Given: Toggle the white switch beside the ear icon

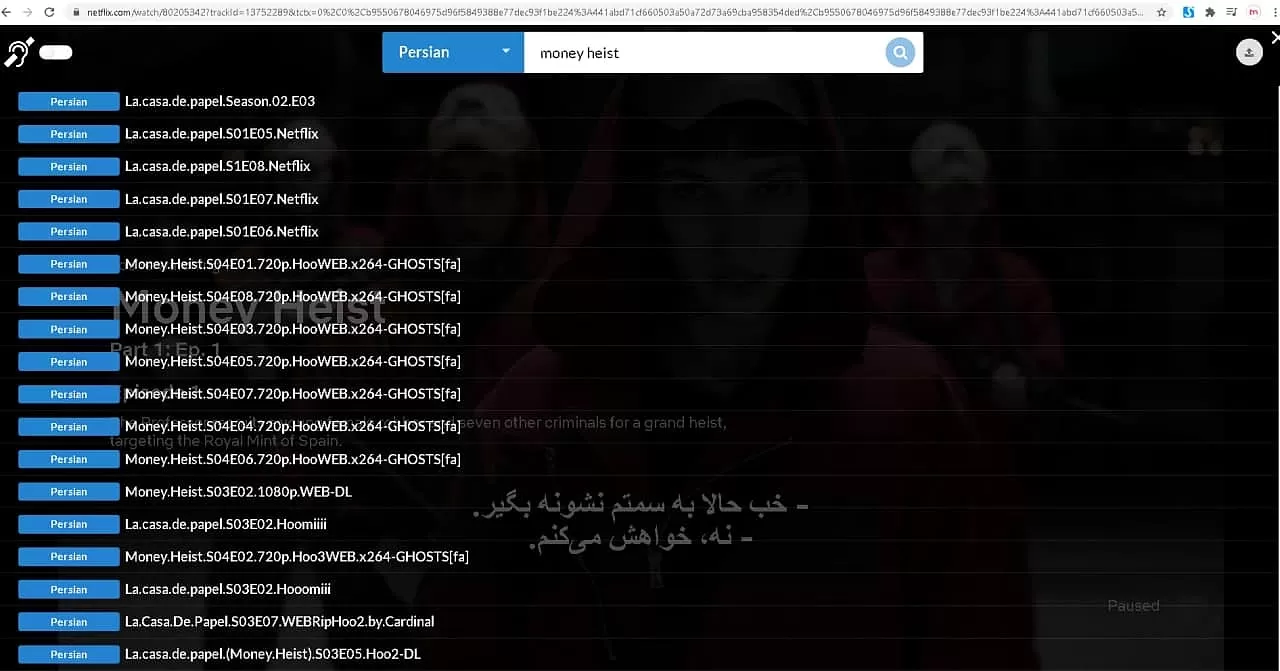Looking at the screenshot, I should click(56, 53).
